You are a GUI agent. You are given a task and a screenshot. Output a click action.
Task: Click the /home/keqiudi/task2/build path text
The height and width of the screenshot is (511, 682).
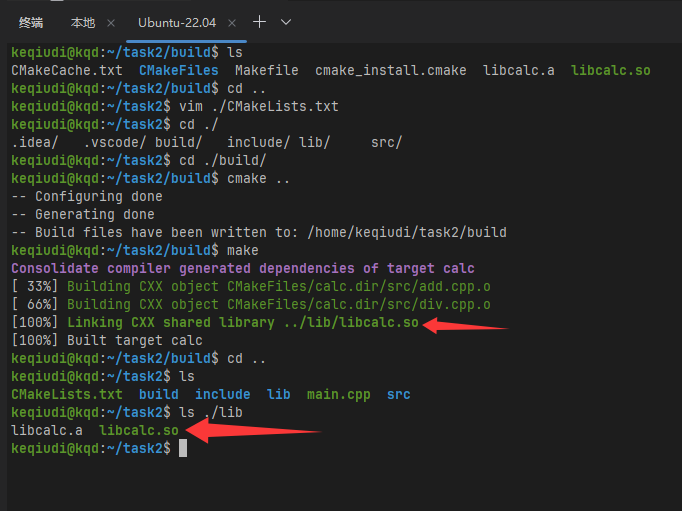pos(406,233)
